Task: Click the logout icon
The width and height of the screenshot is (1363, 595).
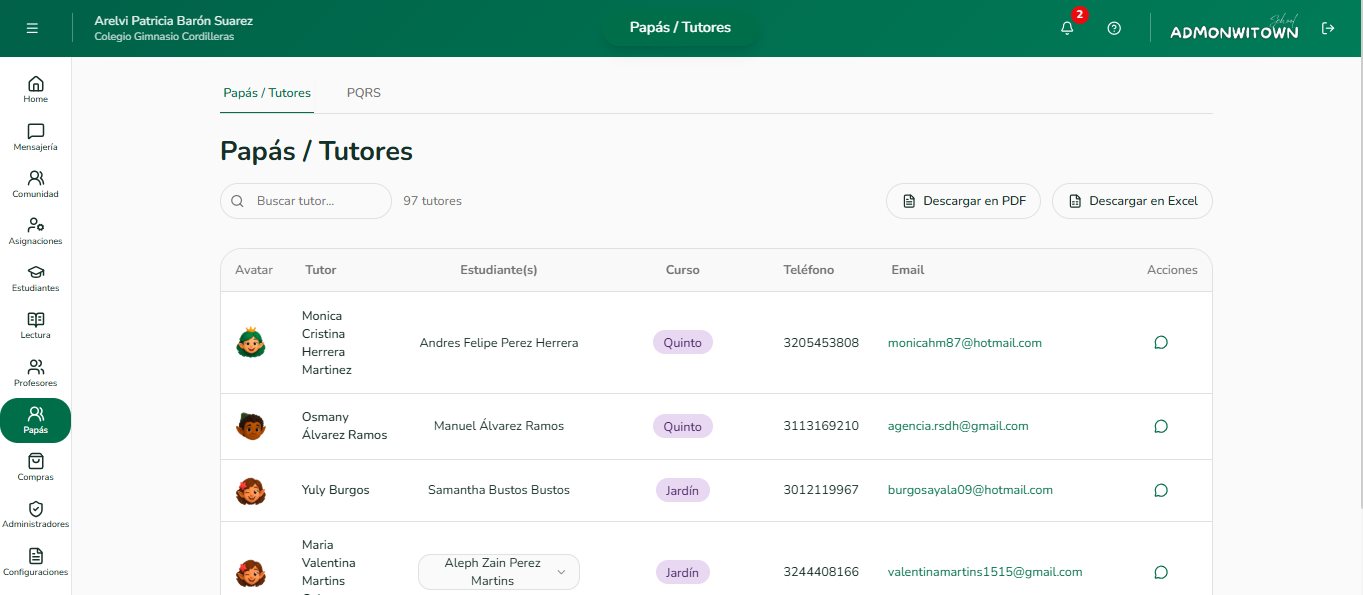Action: [x=1328, y=28]
